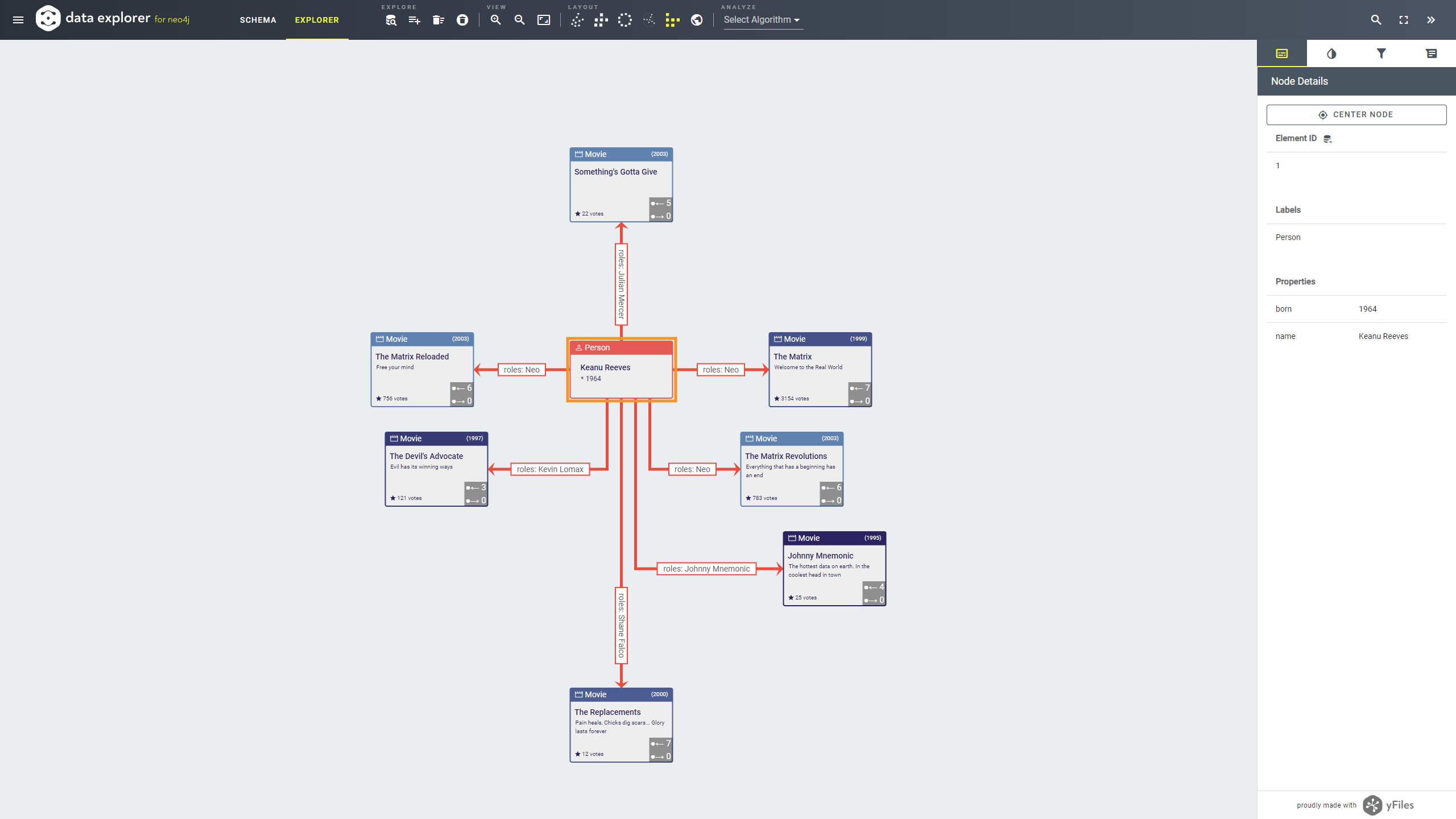The height and width of the screenshot is (819, 1456).
Task: Clear the entire graph with trash icon
Action: (x=462, y=19)
